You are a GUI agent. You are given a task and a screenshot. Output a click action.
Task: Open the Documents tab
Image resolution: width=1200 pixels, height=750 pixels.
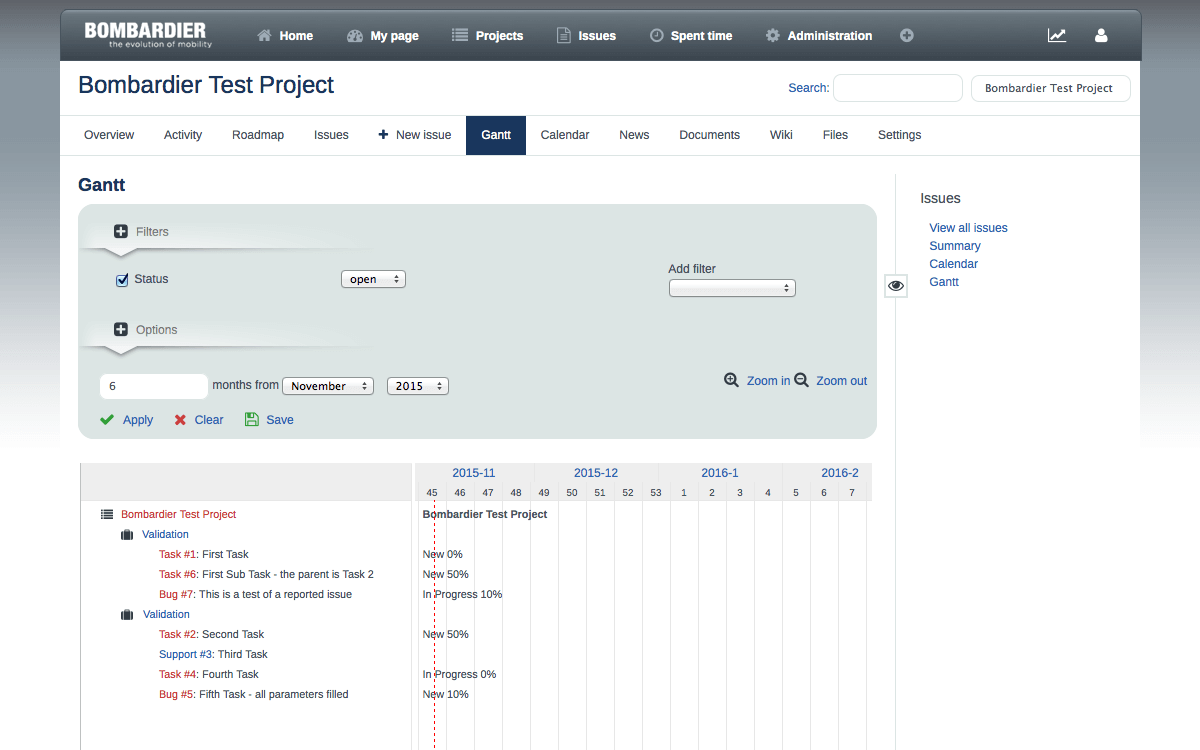pos(710,135)
